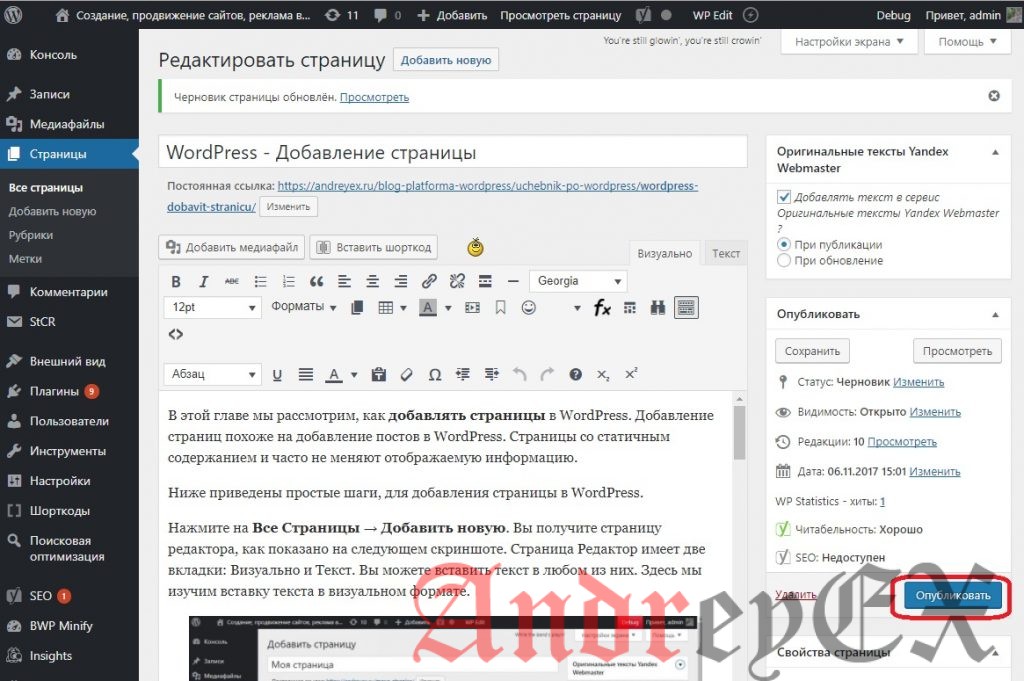
Task: Insert a blockquote
Action: (317, 281)
